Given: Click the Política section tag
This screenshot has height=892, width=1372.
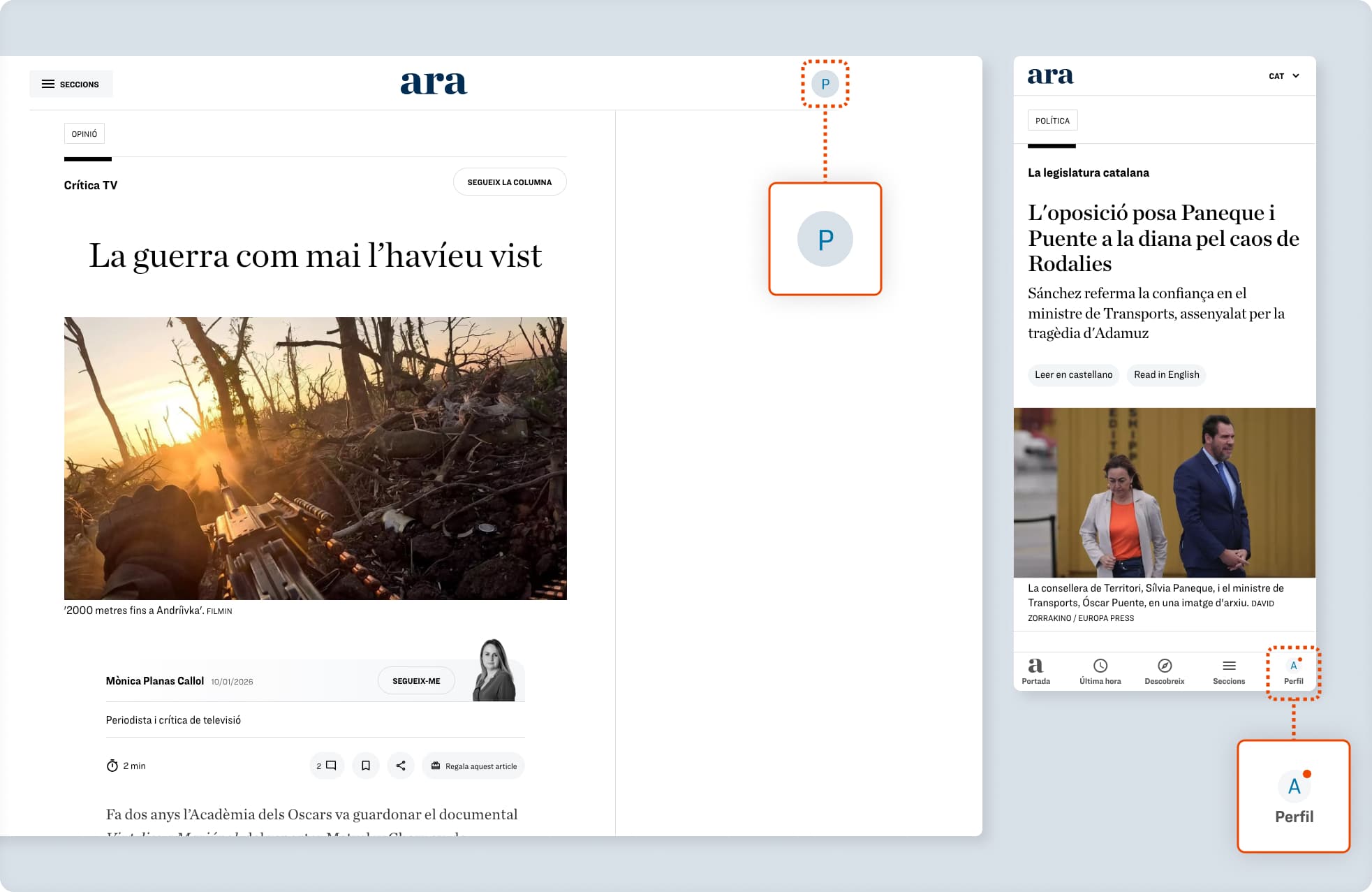Looking at the screenshot, I should [1052, 121].
